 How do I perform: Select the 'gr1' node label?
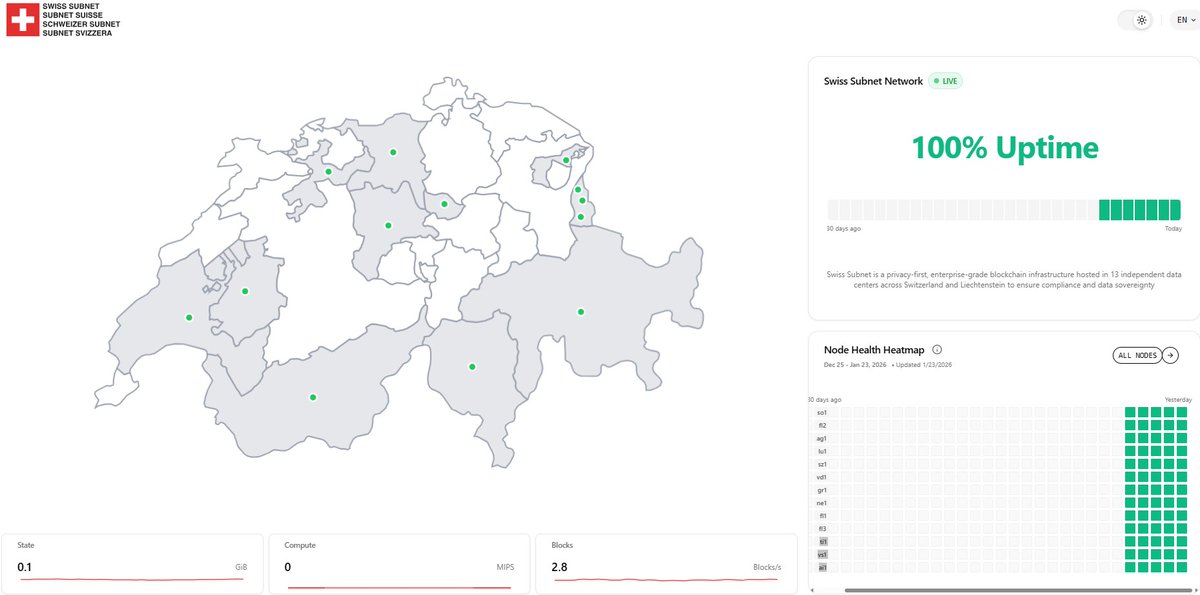822,490
